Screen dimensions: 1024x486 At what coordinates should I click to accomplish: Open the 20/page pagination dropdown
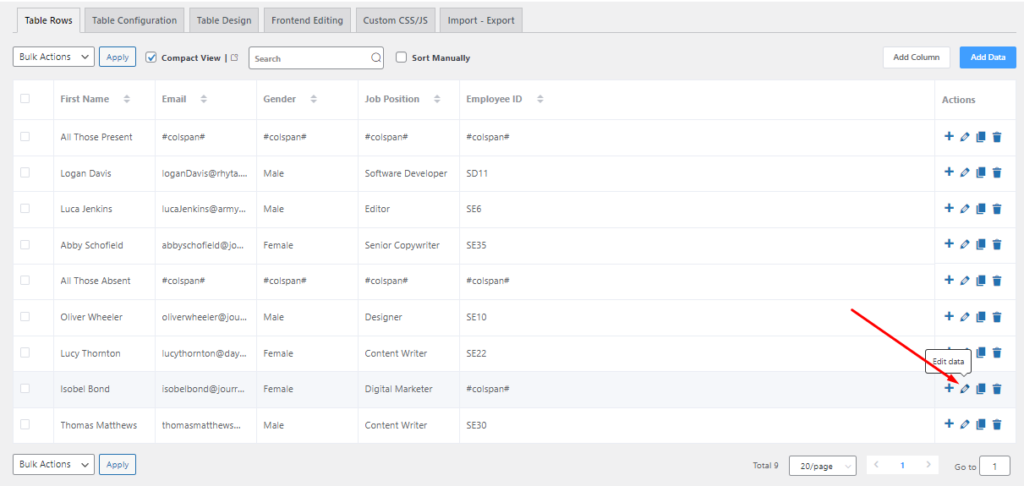pyautogui.click(x=823, y=466)
